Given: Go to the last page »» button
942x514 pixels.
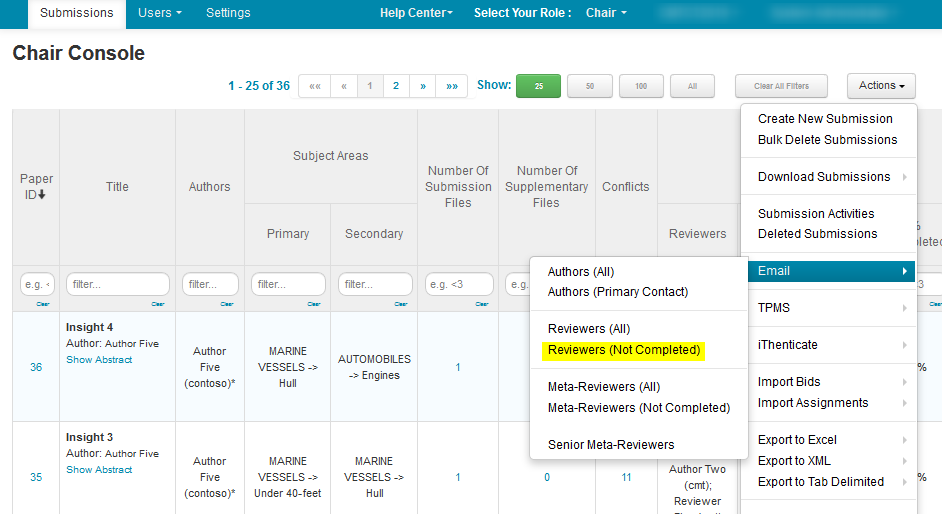Looking at the screenshot, I should click(x=452, y=86).
